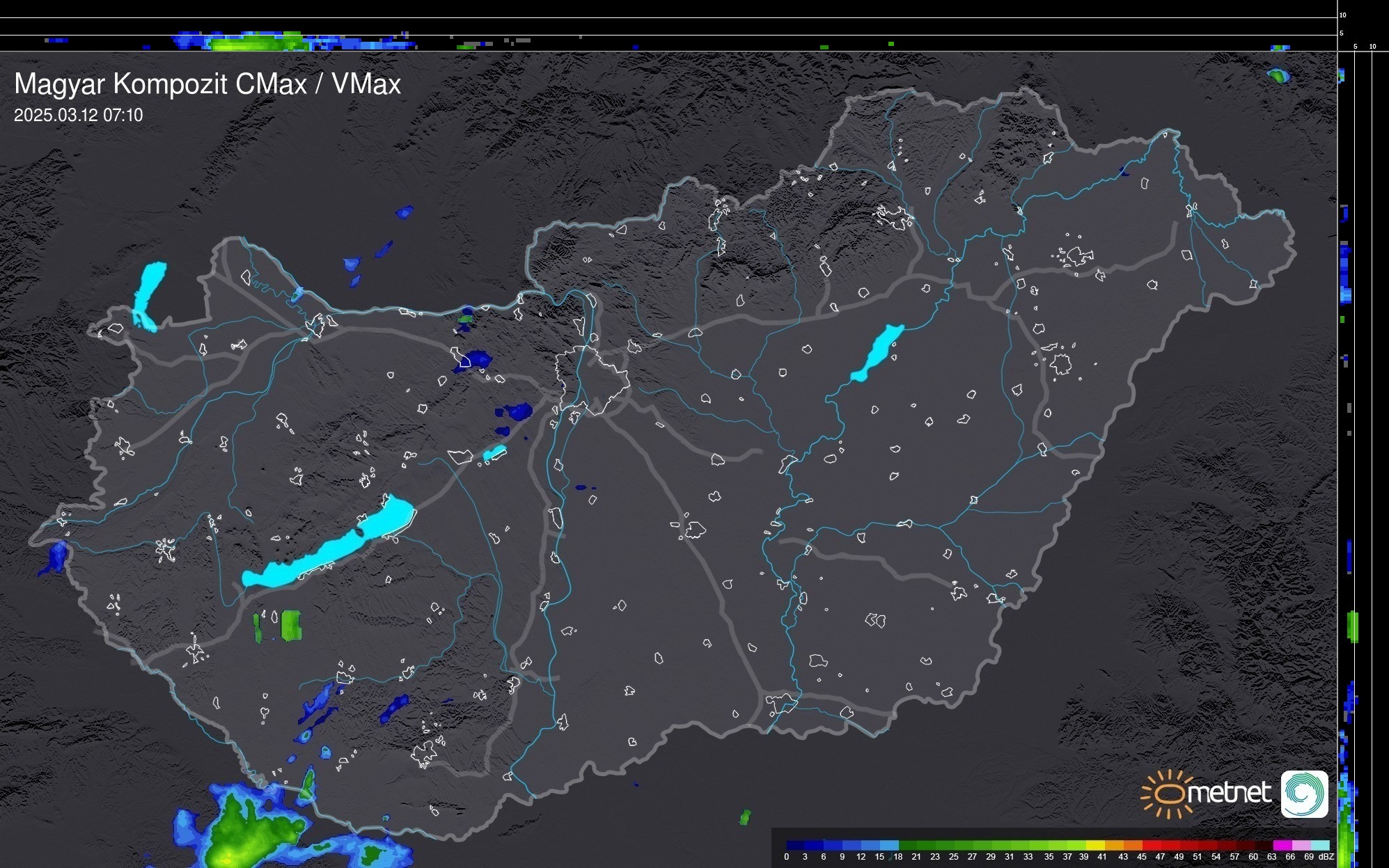
Task: Click the green echo in right side cross-section
Action: tap(1352, 626)
